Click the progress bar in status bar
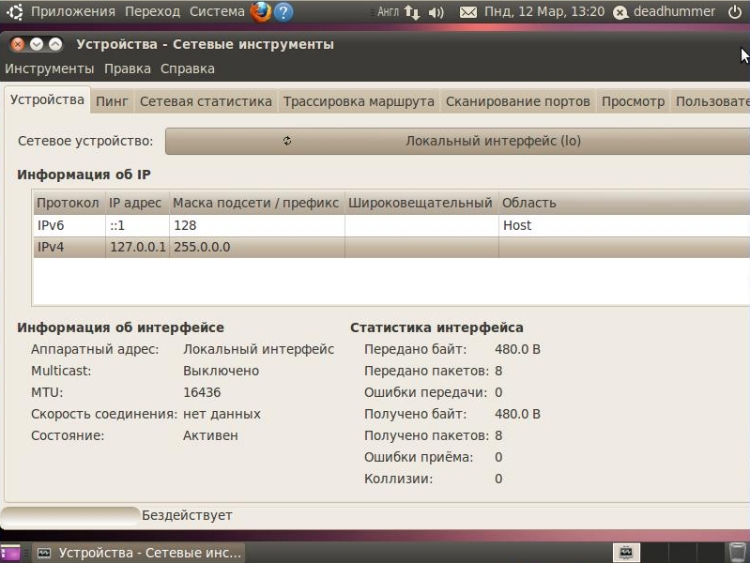 click(x=70, y=515)
